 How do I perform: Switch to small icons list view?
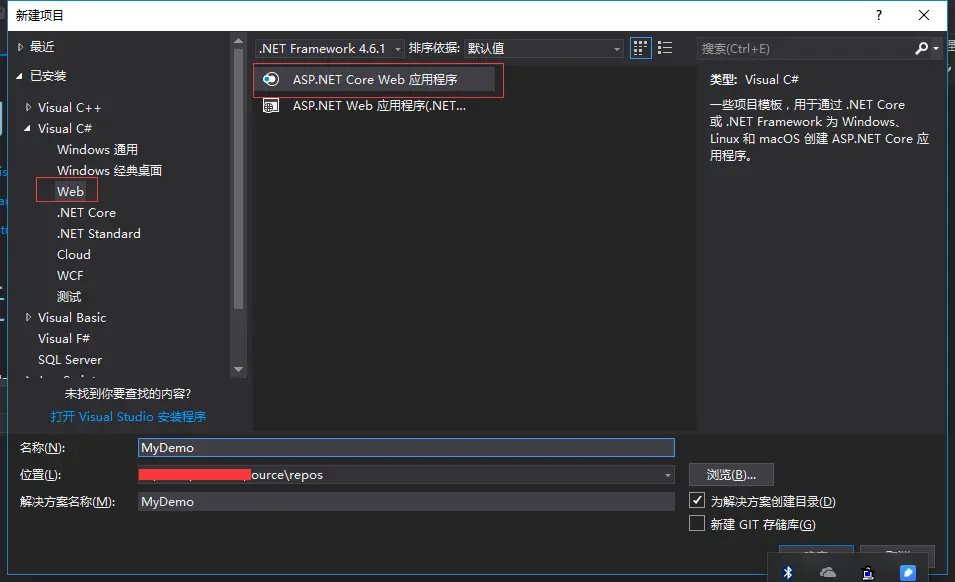point(665,48)
